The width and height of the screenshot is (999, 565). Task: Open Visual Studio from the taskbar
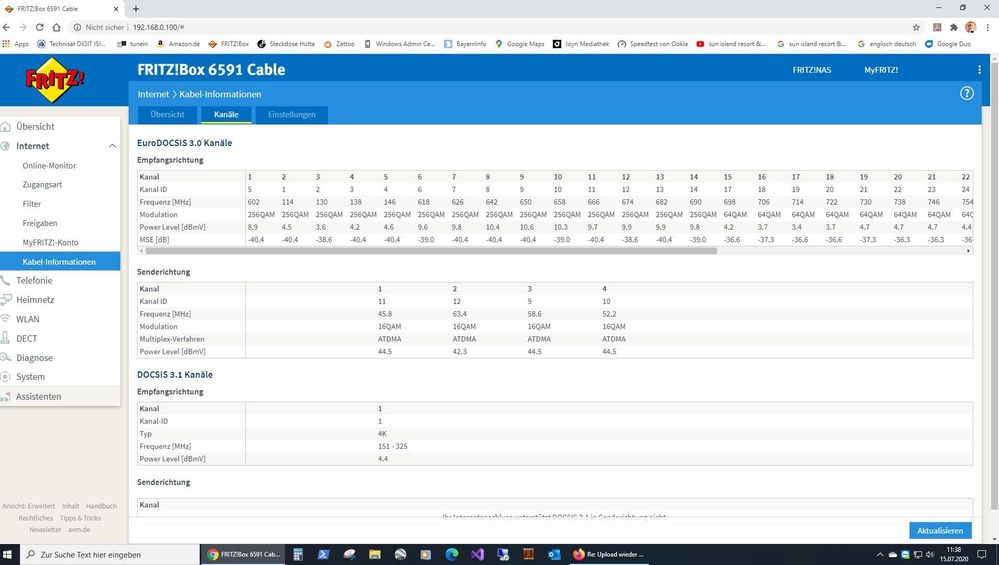pos(477,554)
